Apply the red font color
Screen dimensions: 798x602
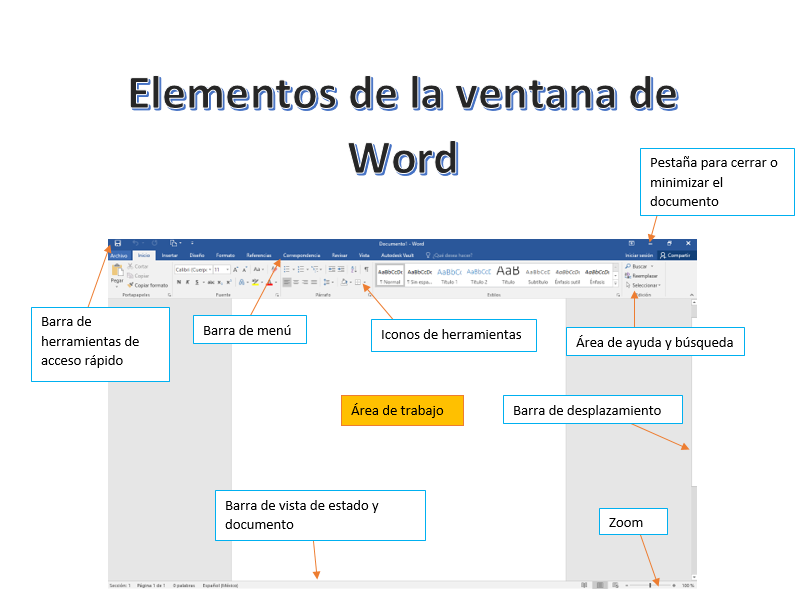[x=270, y=282]
